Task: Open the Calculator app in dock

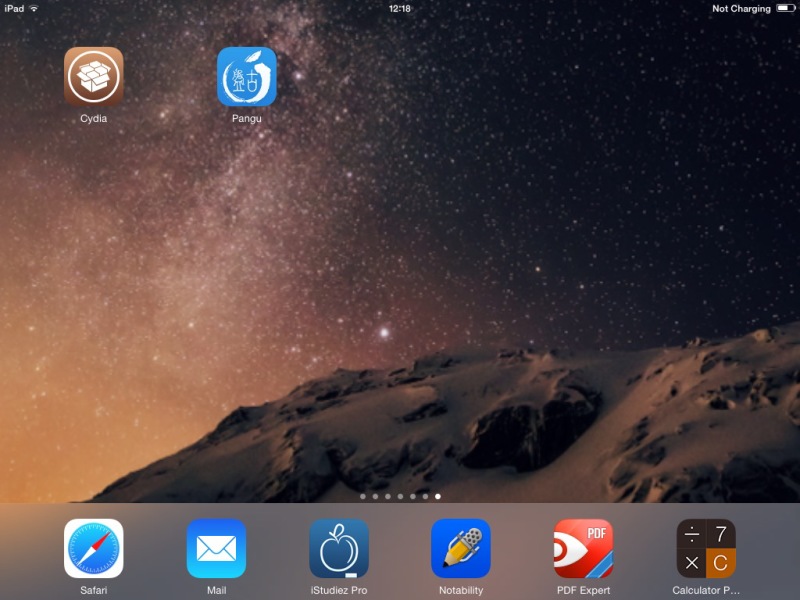Action: [x=706, y=548]
